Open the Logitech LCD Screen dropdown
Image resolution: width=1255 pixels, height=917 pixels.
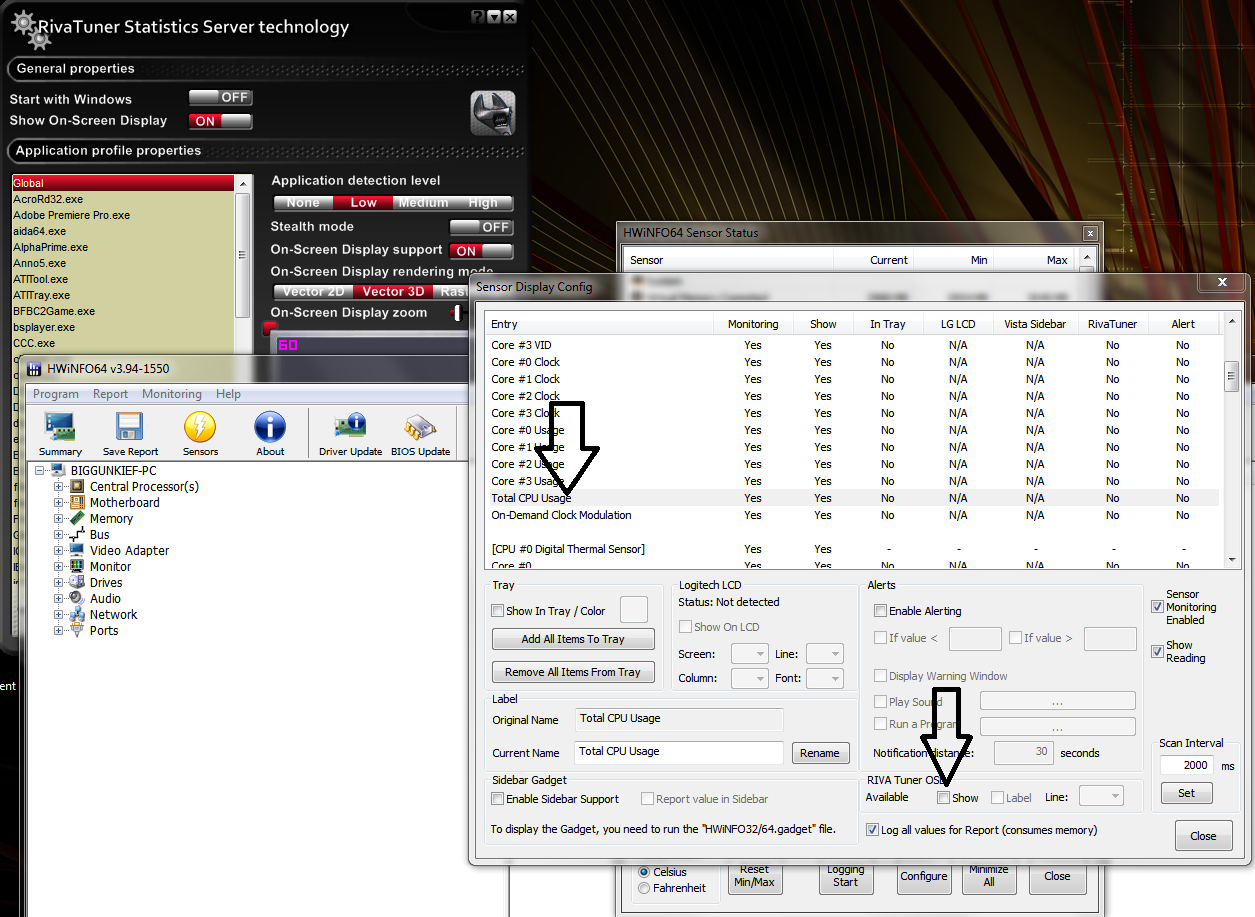[x=749, y=654]
